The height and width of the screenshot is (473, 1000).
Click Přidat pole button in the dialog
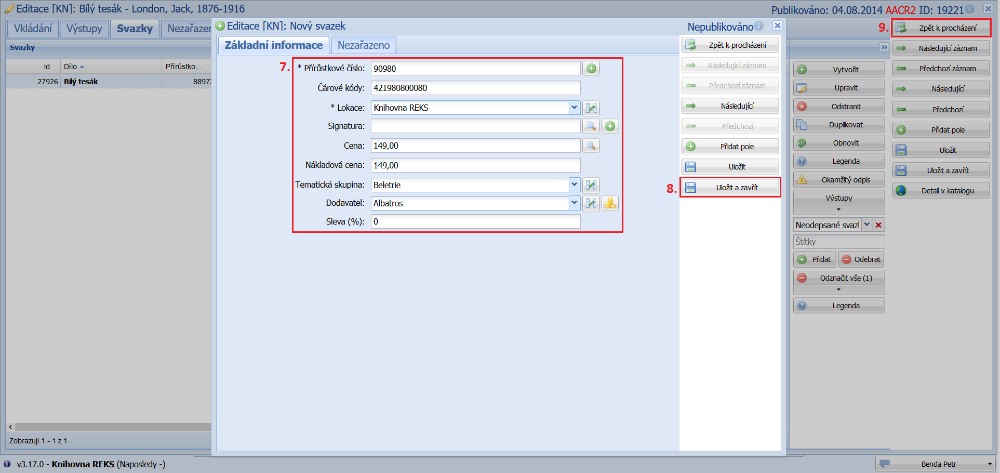[729, 146]
